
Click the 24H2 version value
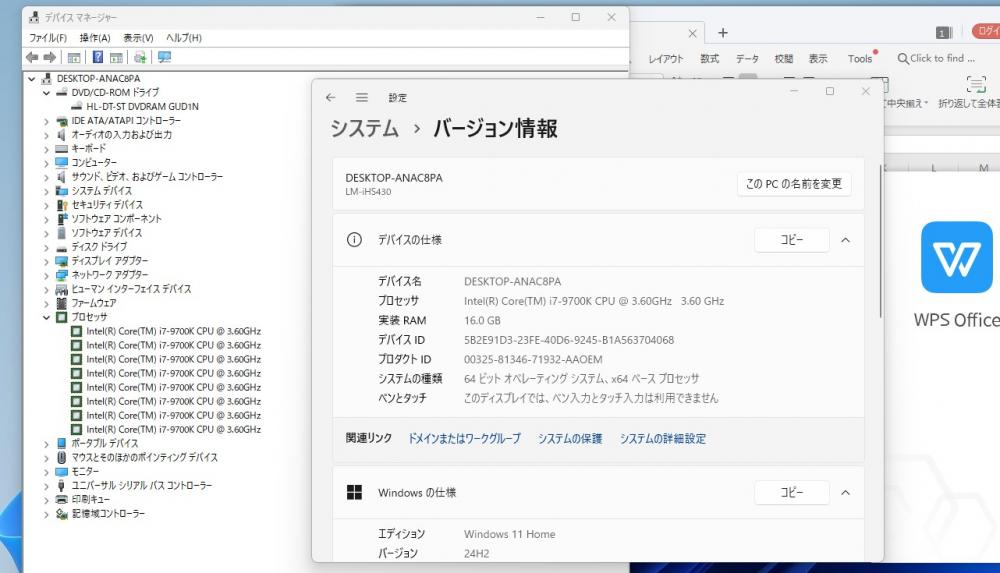click(x=476, y=554)
